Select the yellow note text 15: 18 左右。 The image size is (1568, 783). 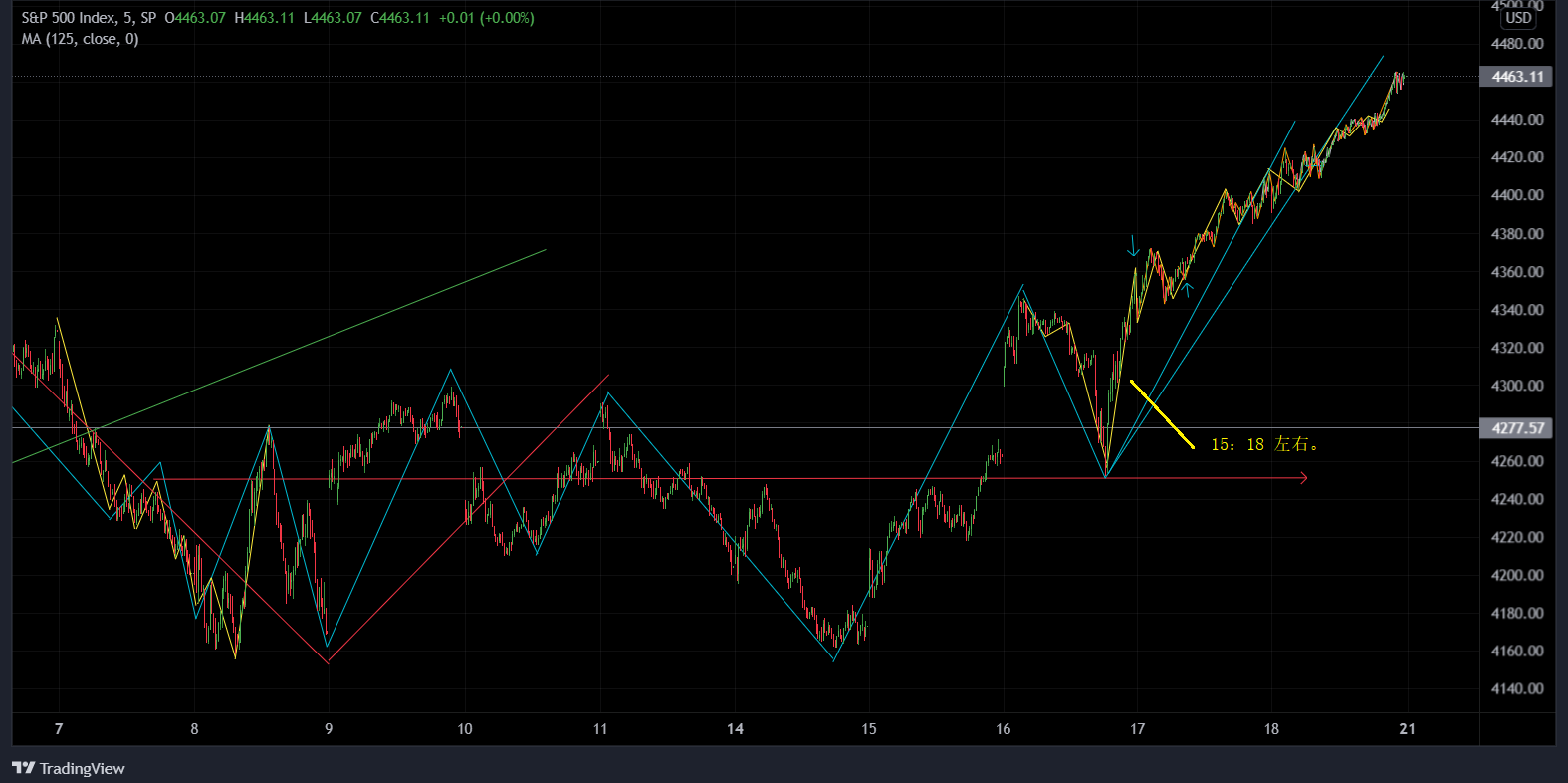click(1265, 444)
